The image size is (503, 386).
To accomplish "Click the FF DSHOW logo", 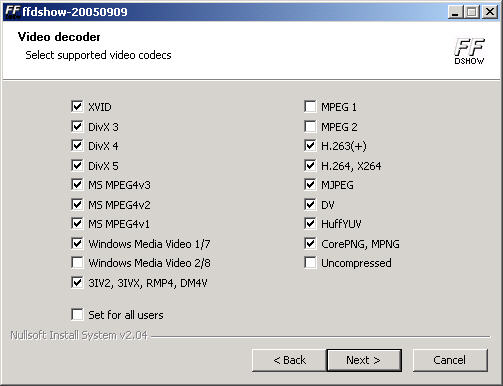I will 469,51.
